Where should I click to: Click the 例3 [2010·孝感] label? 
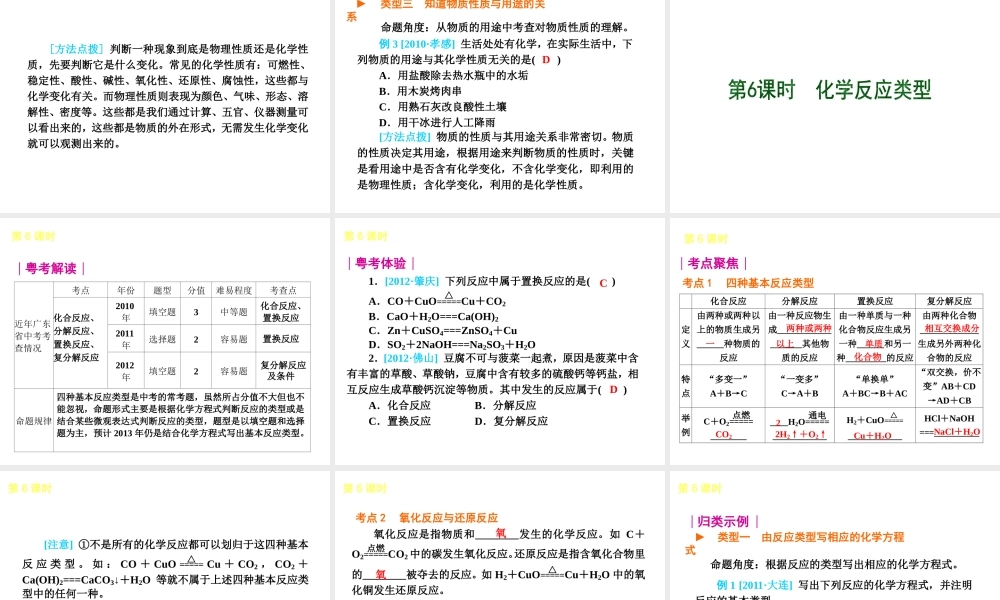(416, 44)
